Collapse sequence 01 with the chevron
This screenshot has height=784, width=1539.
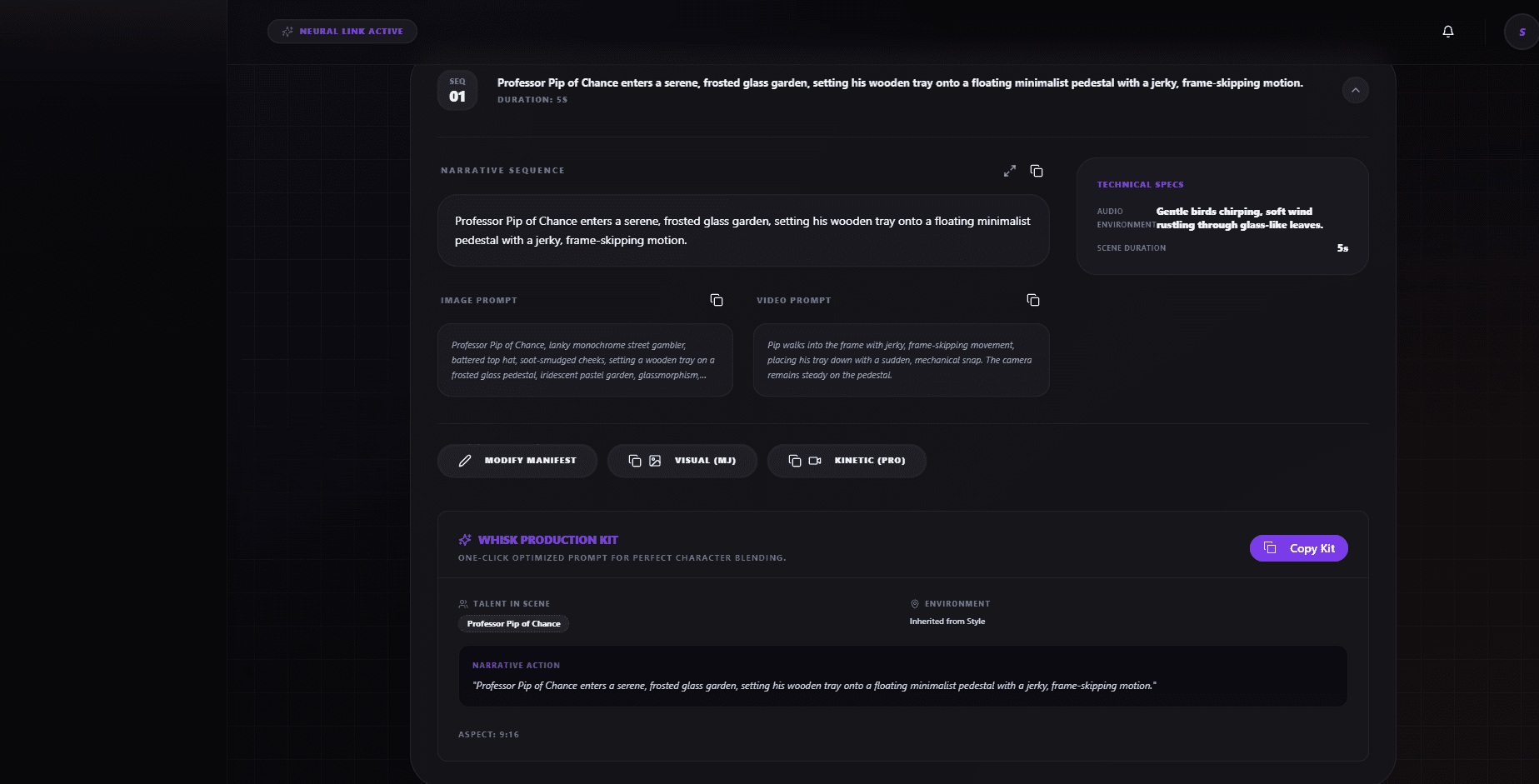[x=1355, y=90]
